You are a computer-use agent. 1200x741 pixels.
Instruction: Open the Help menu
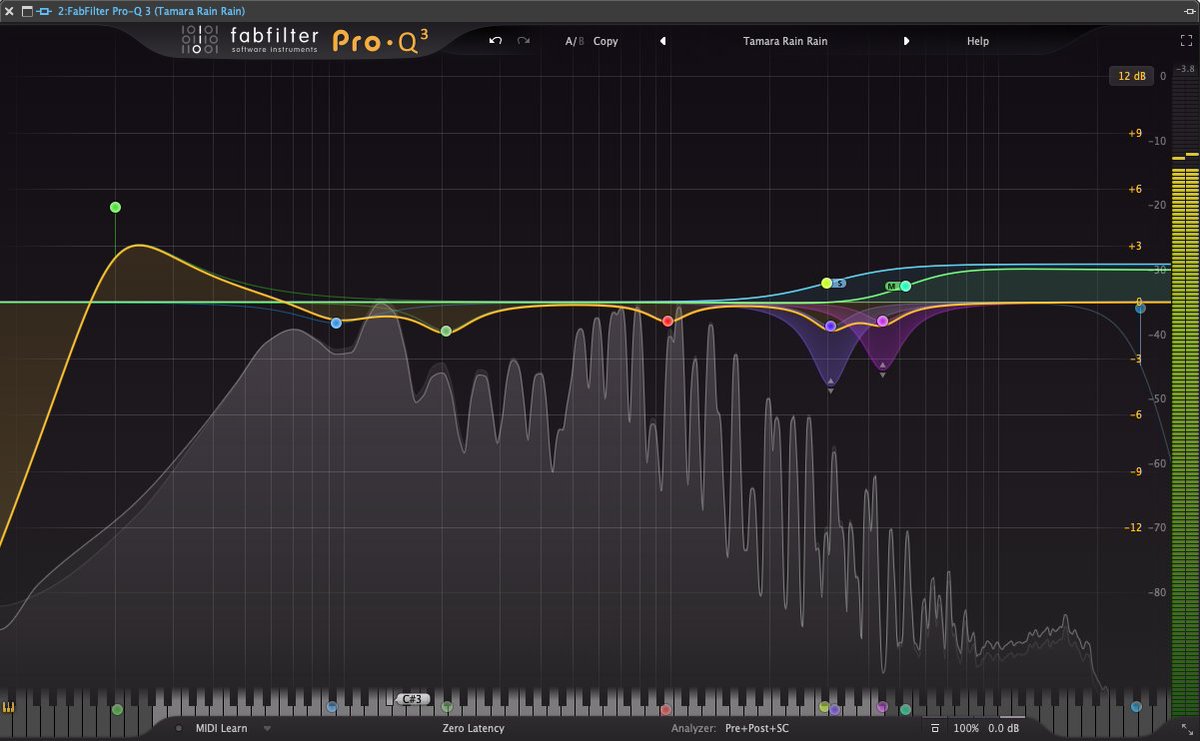click(x=977, y=41)
